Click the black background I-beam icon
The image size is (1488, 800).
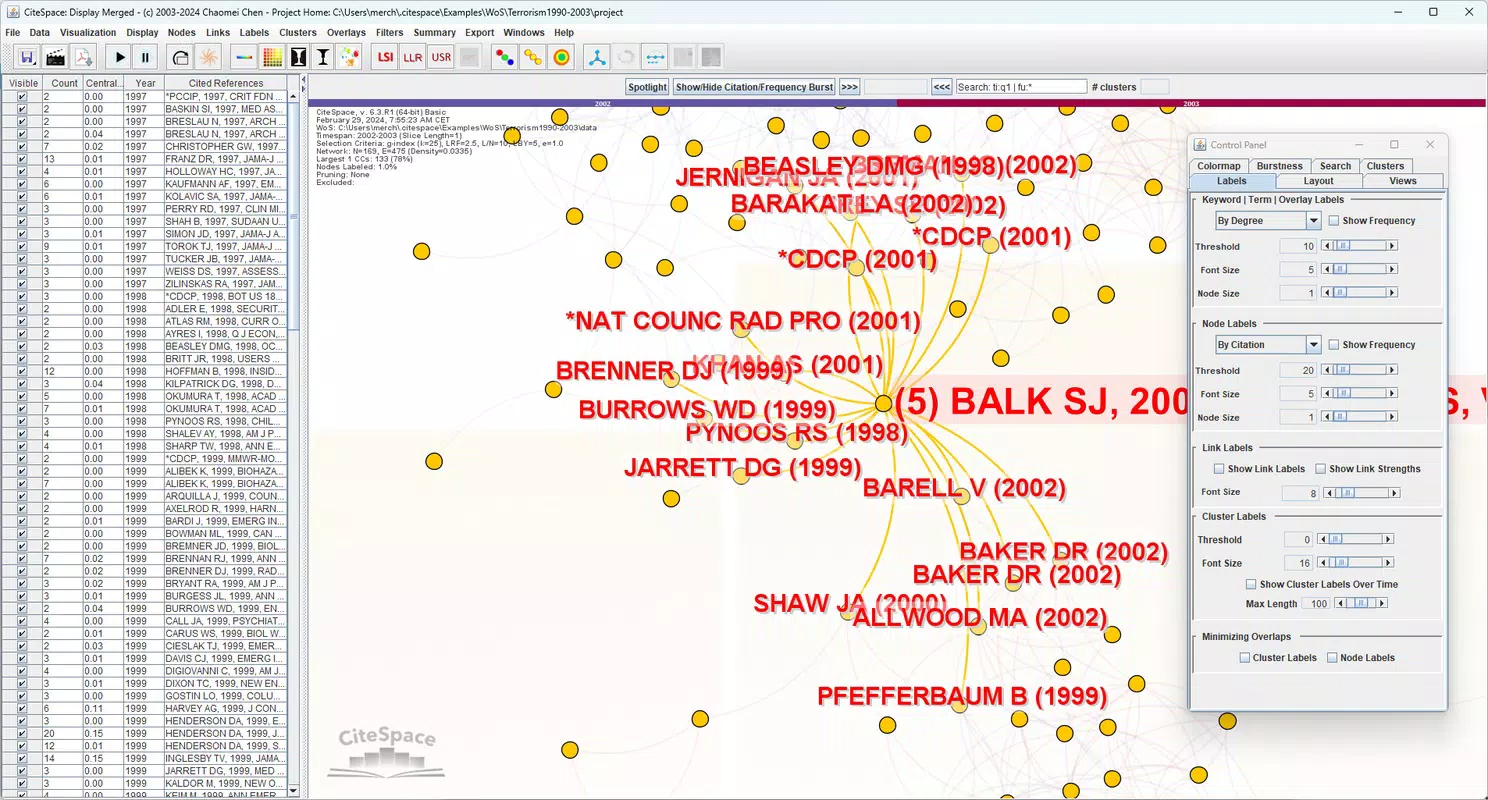coord(298,57)
